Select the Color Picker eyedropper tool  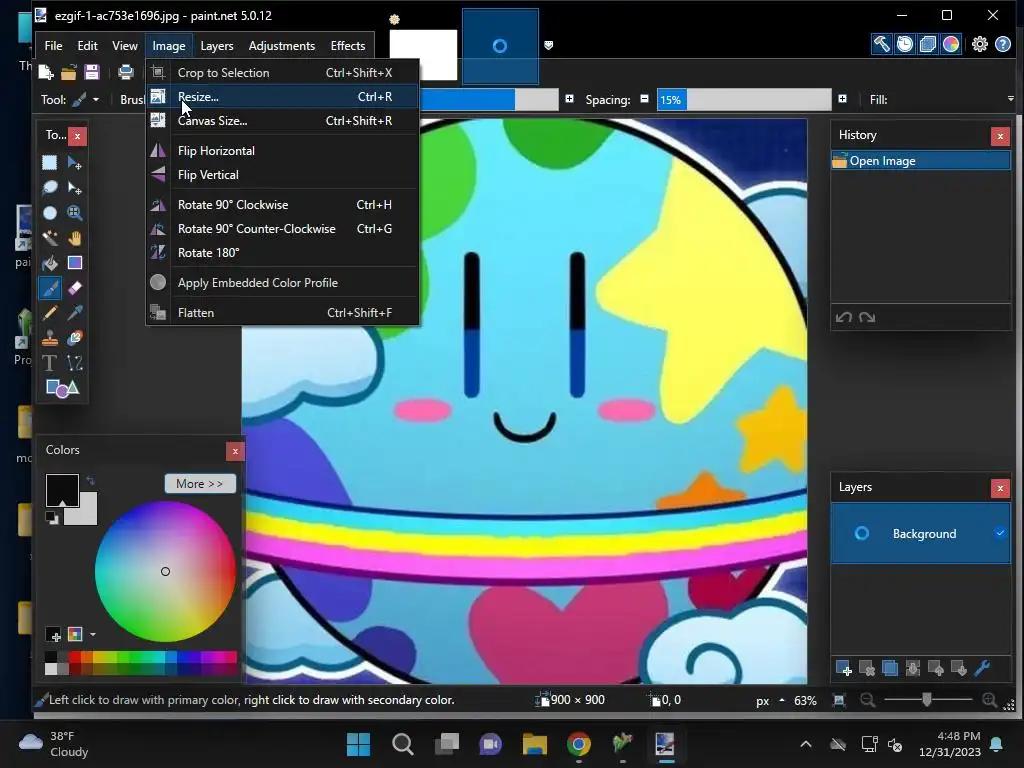(74, 313)
